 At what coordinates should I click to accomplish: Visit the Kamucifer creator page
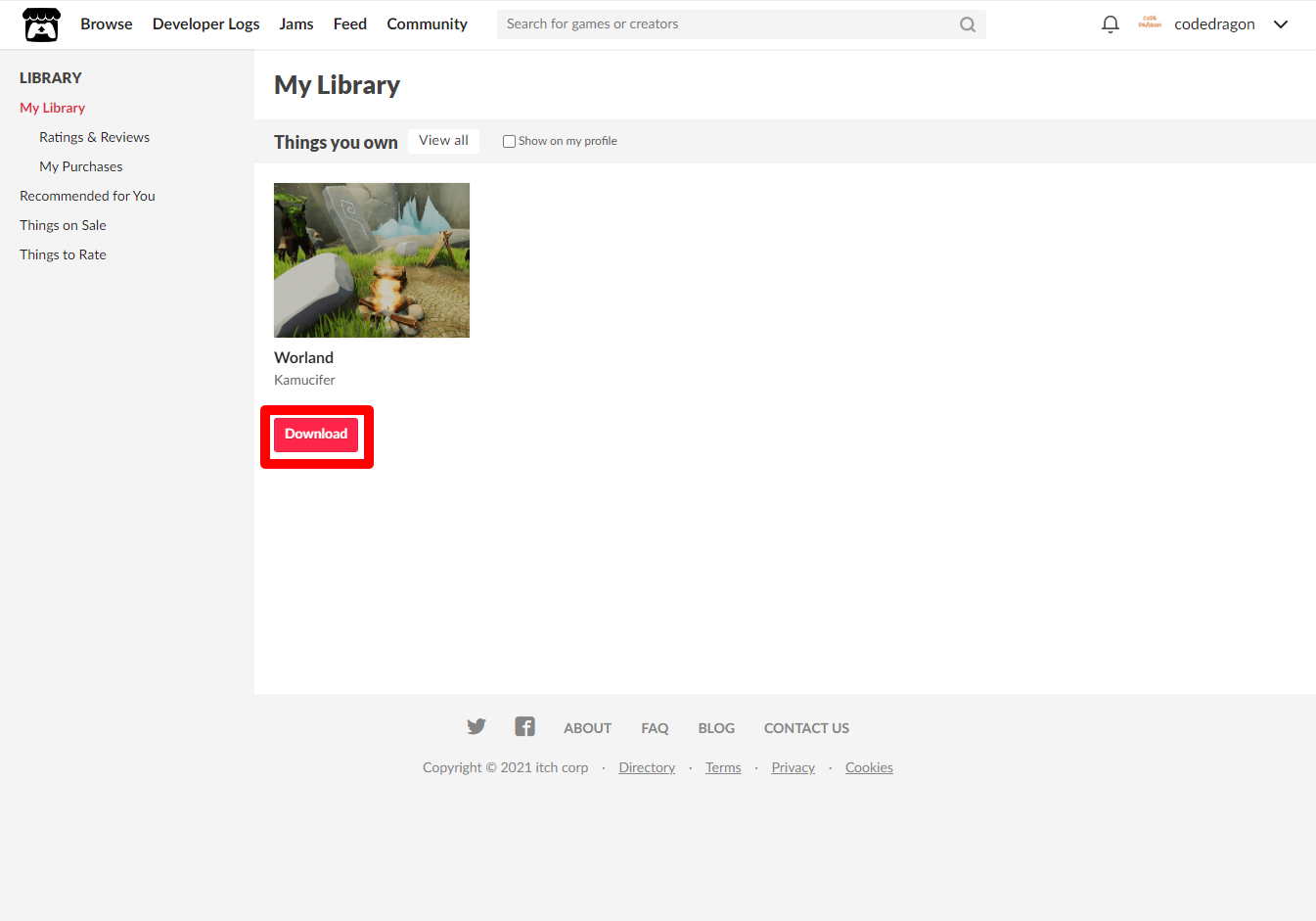pos(304,380)
